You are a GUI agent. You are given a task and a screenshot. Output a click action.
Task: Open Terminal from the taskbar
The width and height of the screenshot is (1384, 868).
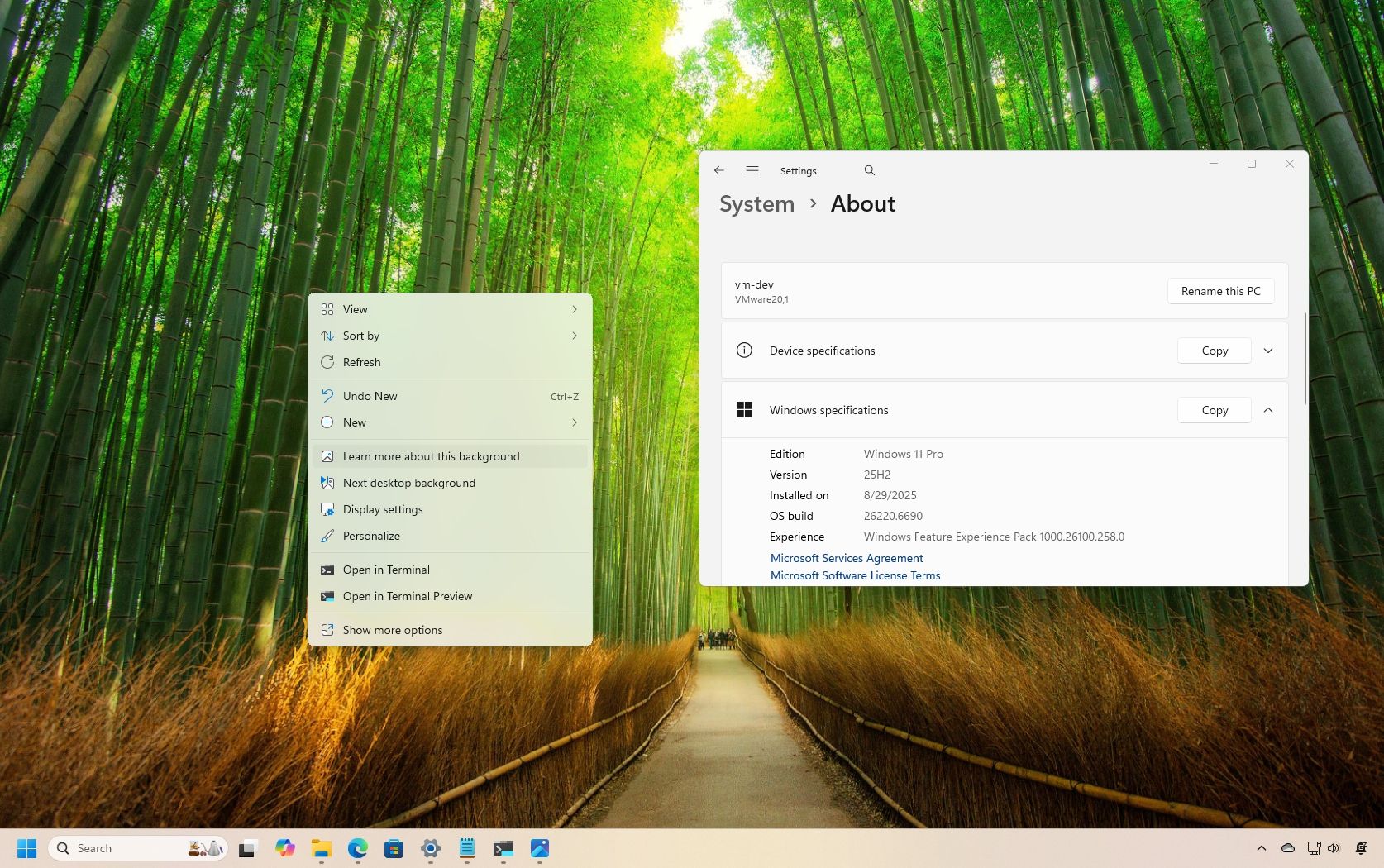click(503, 848)
